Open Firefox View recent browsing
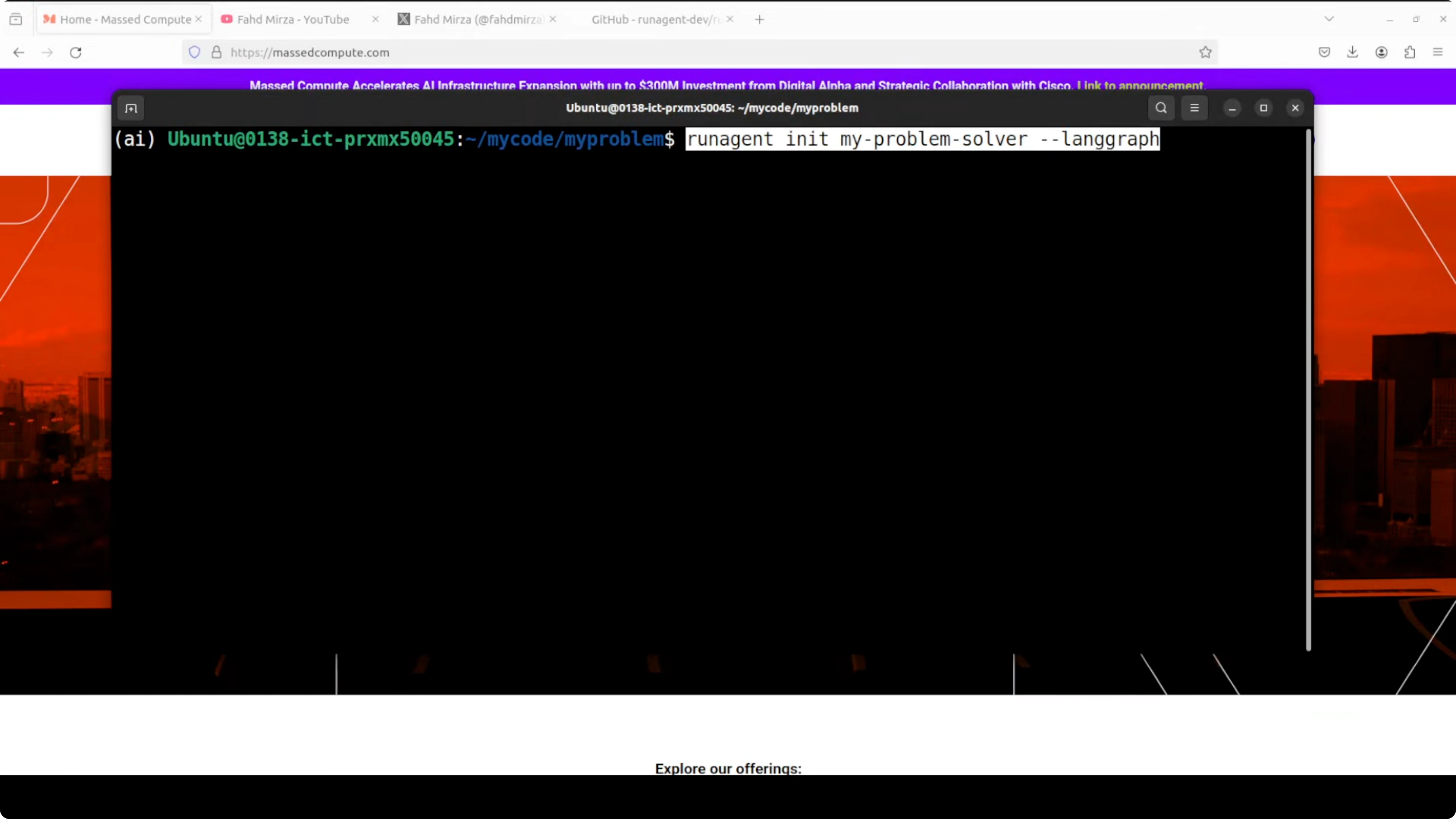Viewport: 1456px width, 819px height. (x=16, y=19)
